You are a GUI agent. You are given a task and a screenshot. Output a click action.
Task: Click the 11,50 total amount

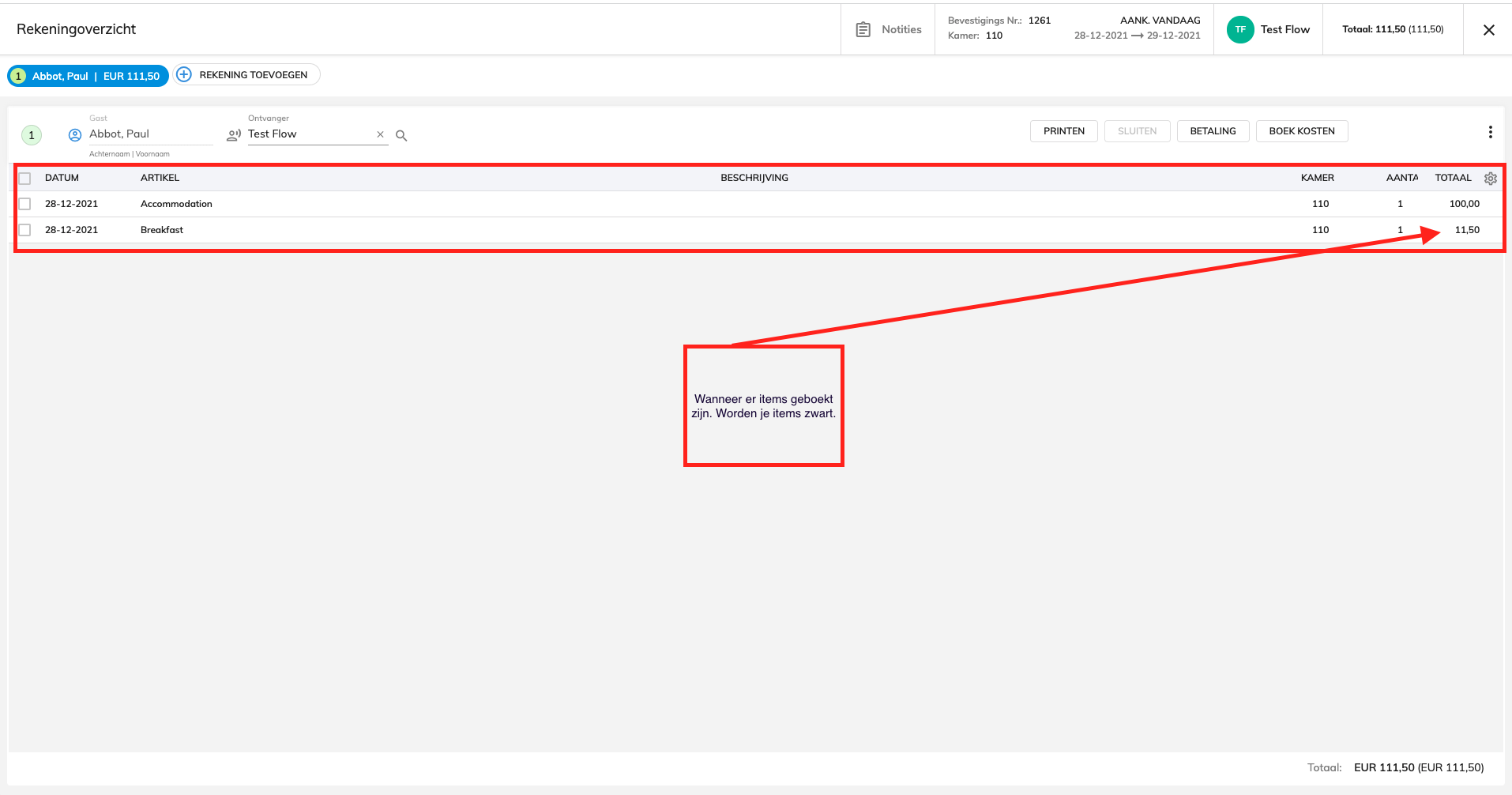pos(1467,230)
